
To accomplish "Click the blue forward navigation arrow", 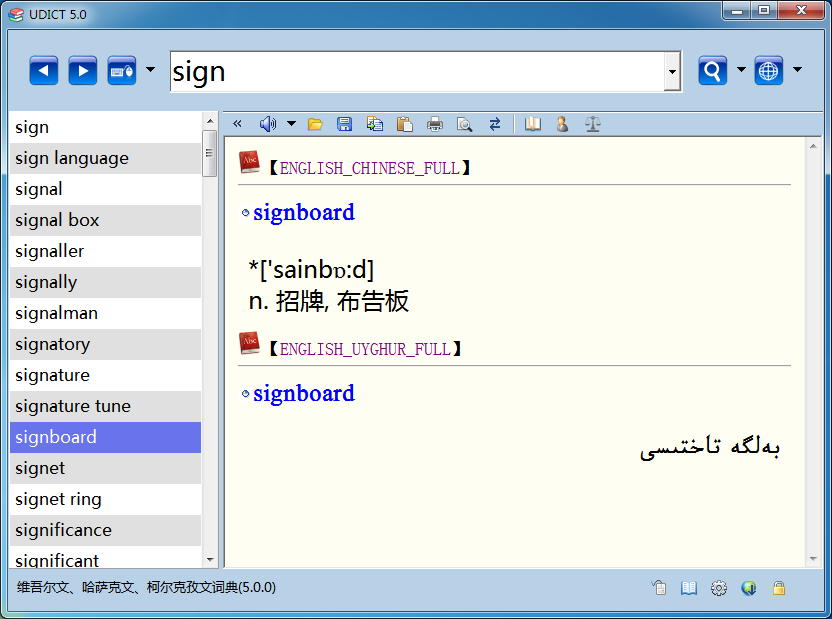I will (83, 71).
